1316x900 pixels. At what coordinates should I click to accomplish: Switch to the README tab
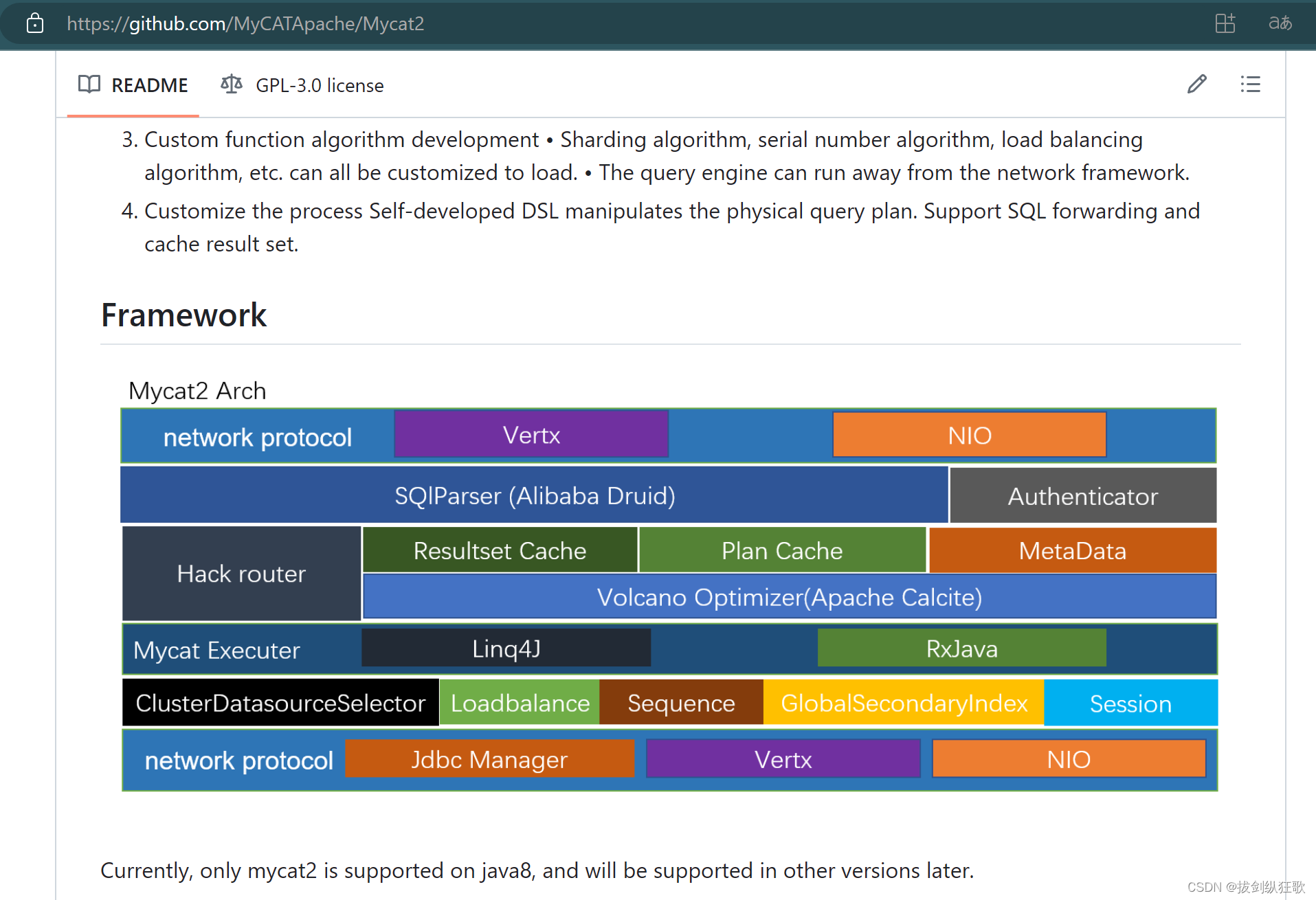pos(133,85)
